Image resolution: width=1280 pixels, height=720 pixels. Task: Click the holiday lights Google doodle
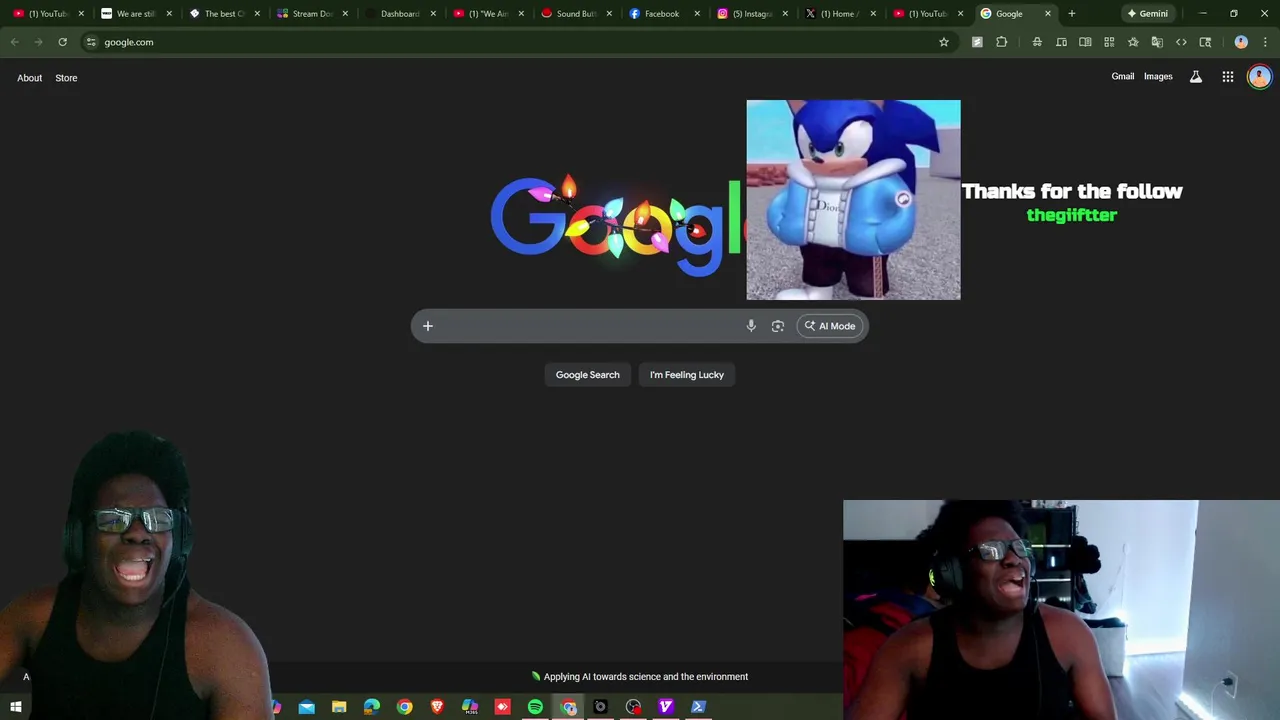[x=616, y=225]
